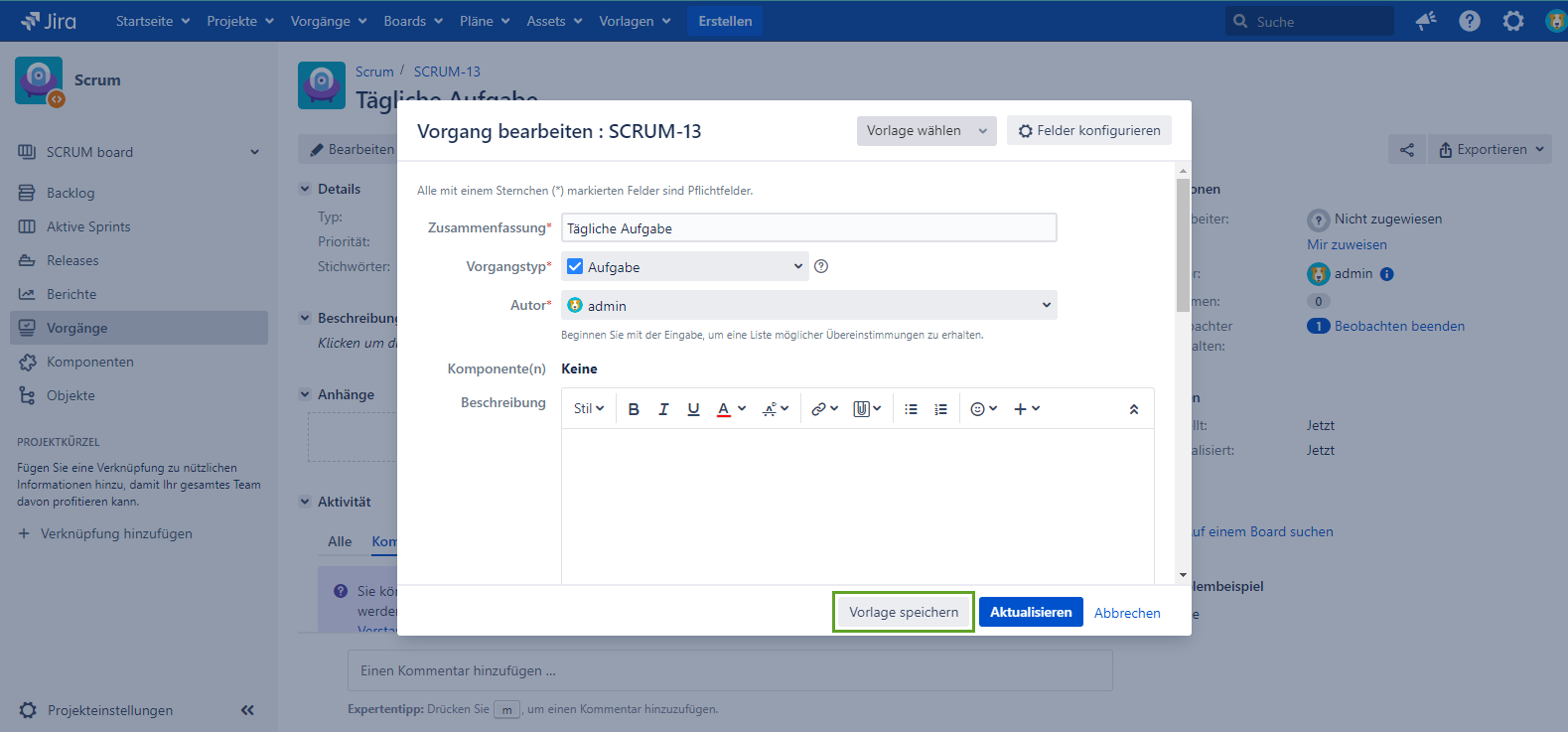Open the Stil text style menu
1568x732 pixels.
click(x=589, y=409)
